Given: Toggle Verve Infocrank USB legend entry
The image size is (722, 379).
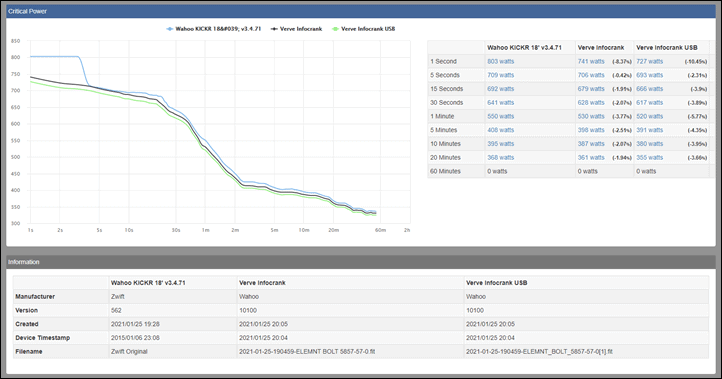Looking at the screenshot, I should 363,29.
